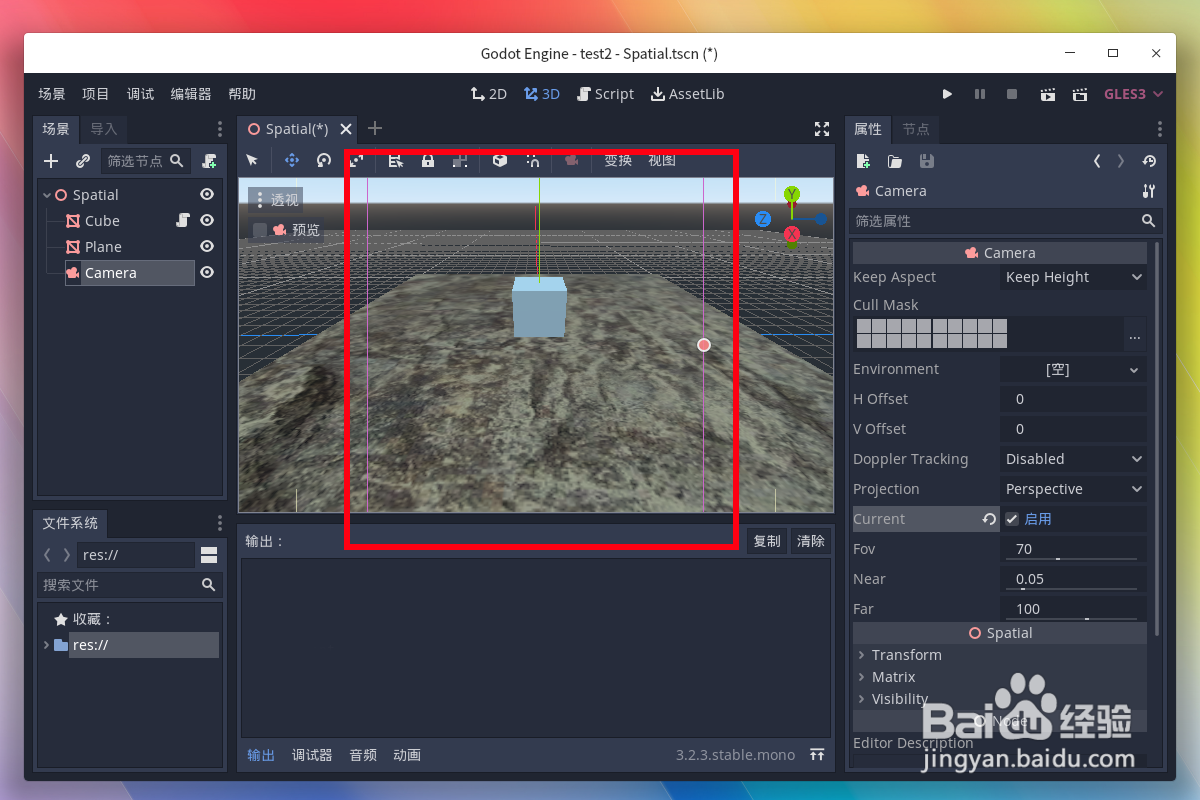Activate the Scale Mode tool
Screen dimensions: 1200x800
click(x=356, y=160)
